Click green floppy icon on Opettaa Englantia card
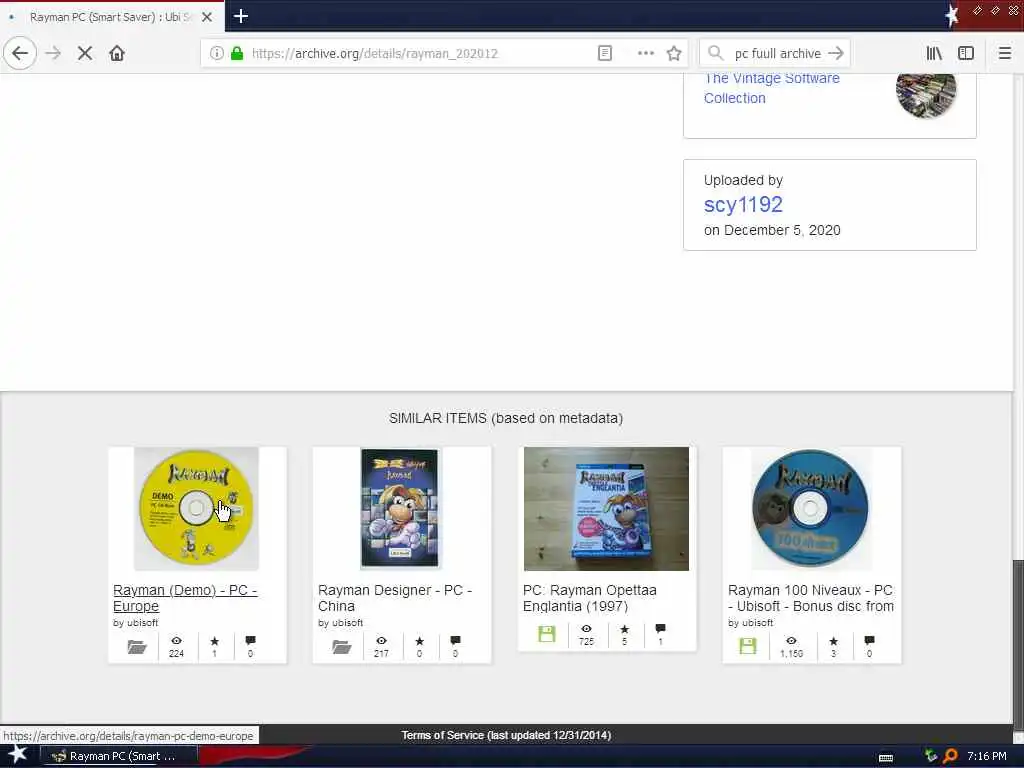 [547, 633]
